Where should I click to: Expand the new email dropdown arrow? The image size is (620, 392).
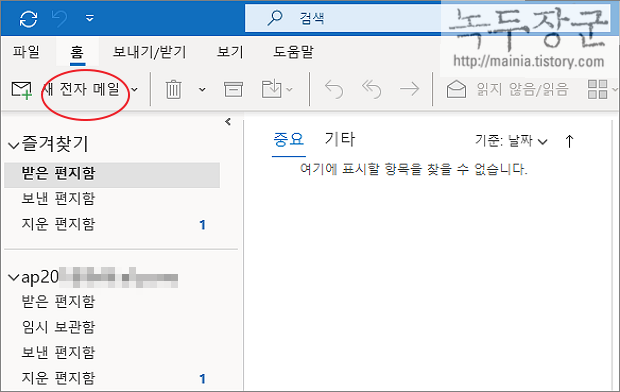pyautogui.click(x=134, y=90)
